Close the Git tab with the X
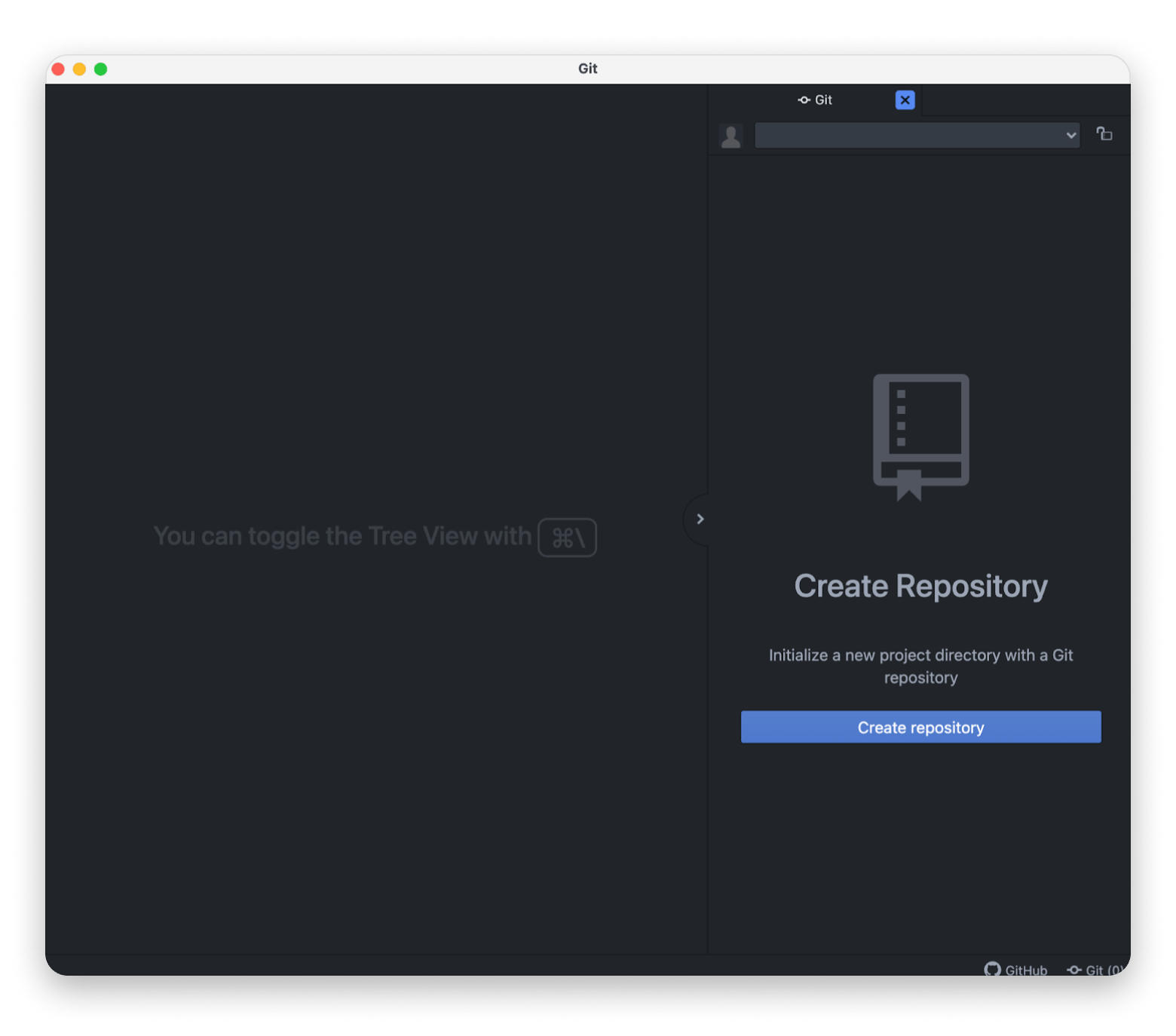The image size is (1176, 1036). 905,100
